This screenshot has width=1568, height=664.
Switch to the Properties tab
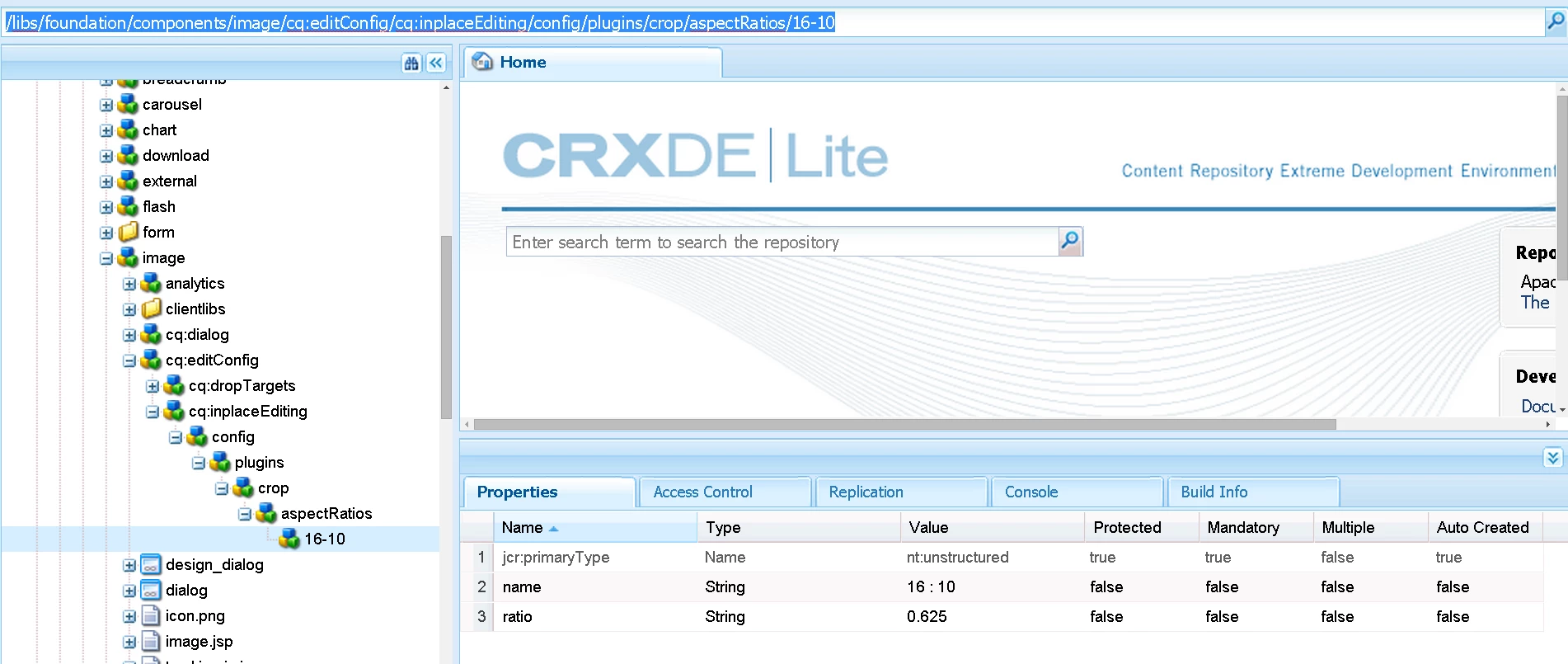point(549,492)
